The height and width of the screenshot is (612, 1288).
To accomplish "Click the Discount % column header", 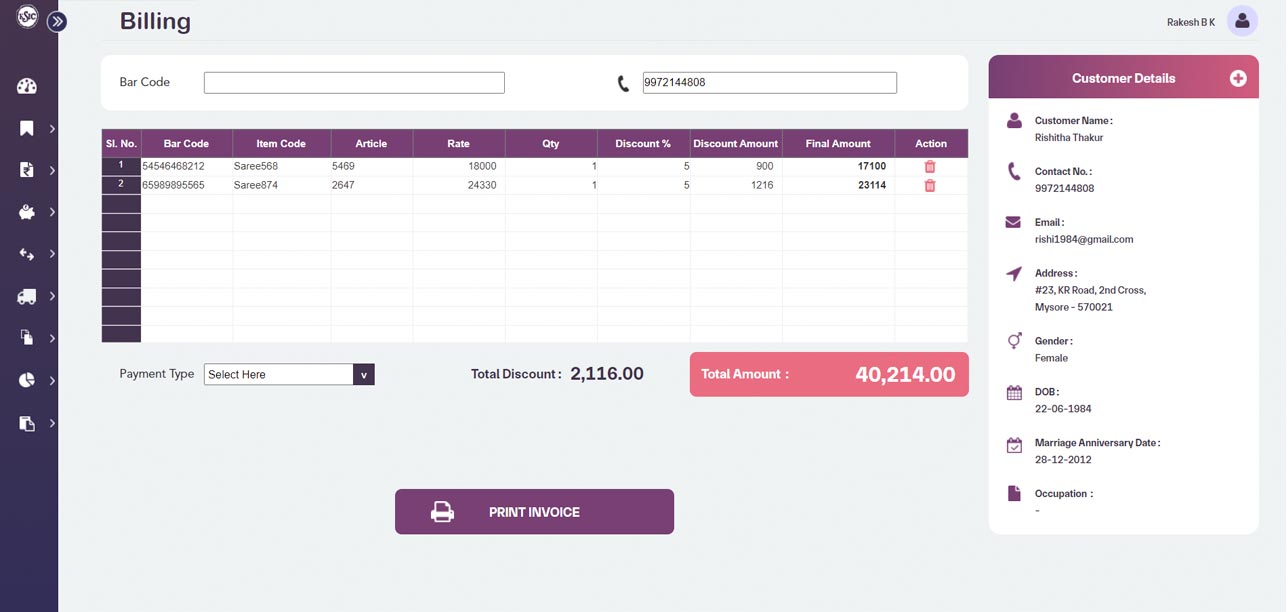I will (643, 144).
